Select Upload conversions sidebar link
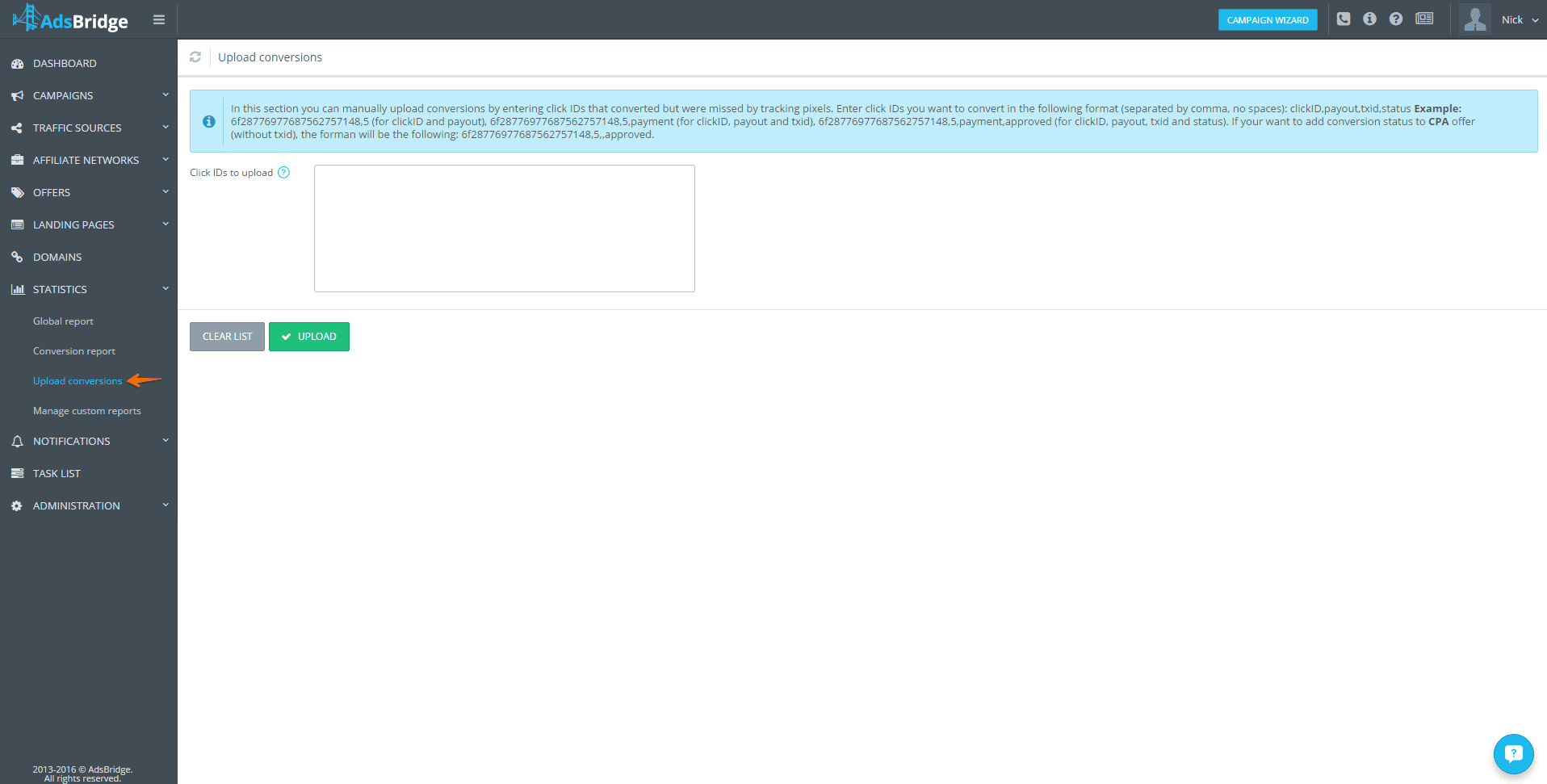1547x784 pixels. 78,381
